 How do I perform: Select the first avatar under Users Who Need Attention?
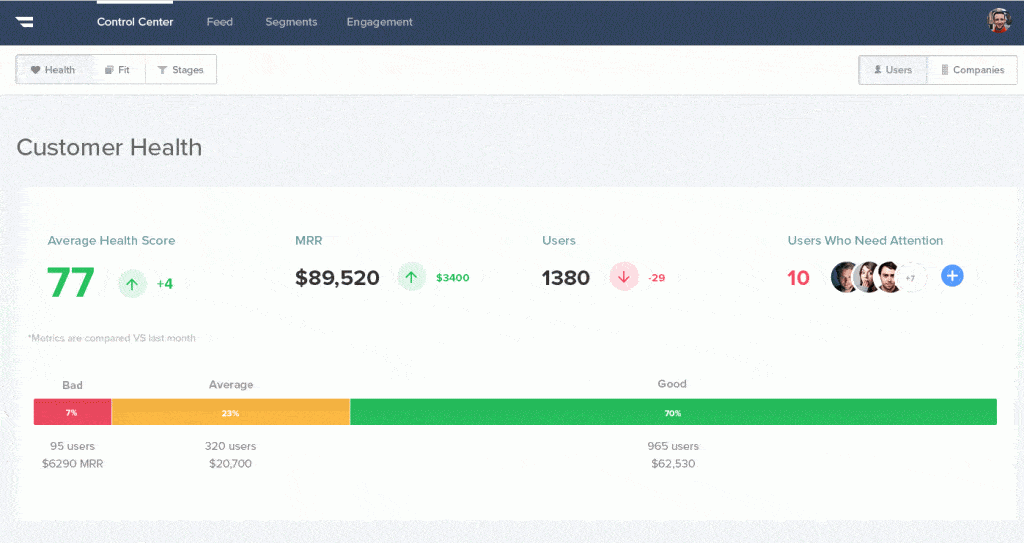click(845, 277)
